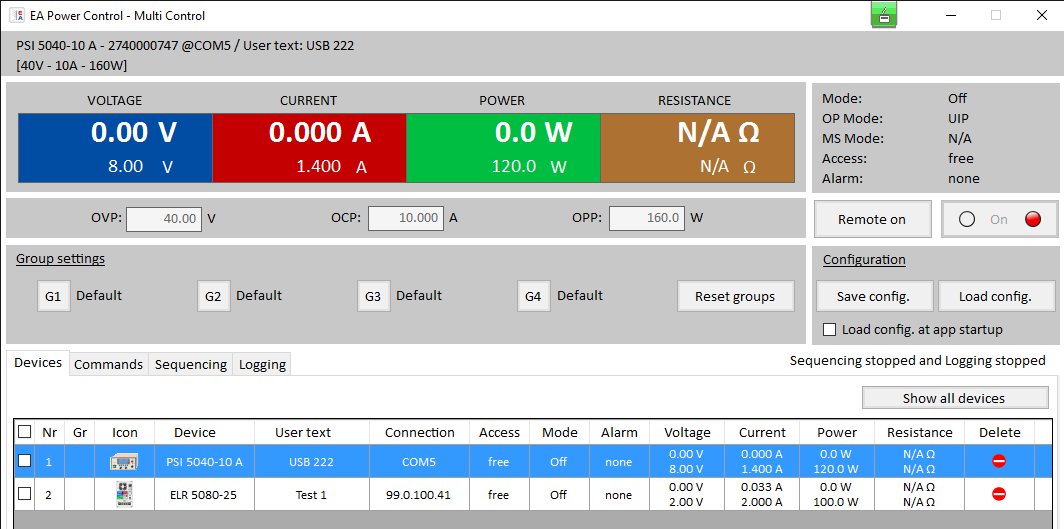This screenshot has height=529, width=1064.
Task: Click the OVP value field 40.00
Action: [x=164, y=218]
